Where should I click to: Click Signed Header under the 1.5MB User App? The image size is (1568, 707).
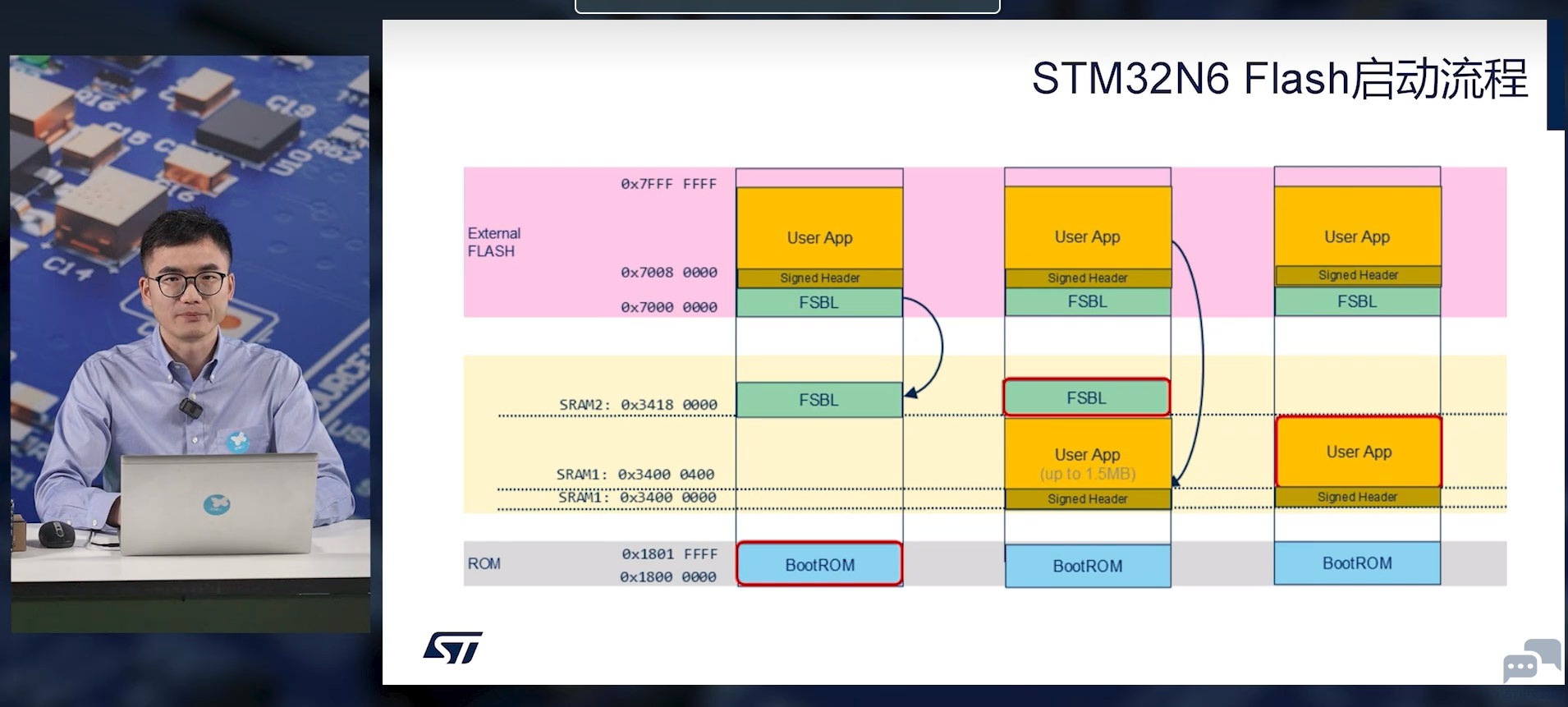click(1088, 498)
